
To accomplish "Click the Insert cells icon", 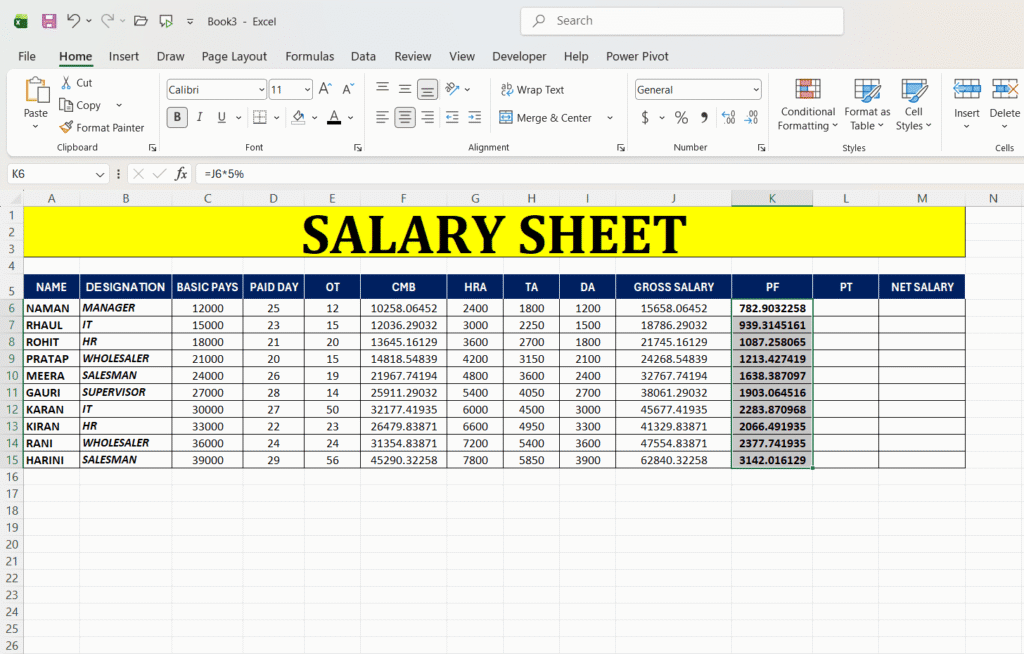I will (967, 90).
